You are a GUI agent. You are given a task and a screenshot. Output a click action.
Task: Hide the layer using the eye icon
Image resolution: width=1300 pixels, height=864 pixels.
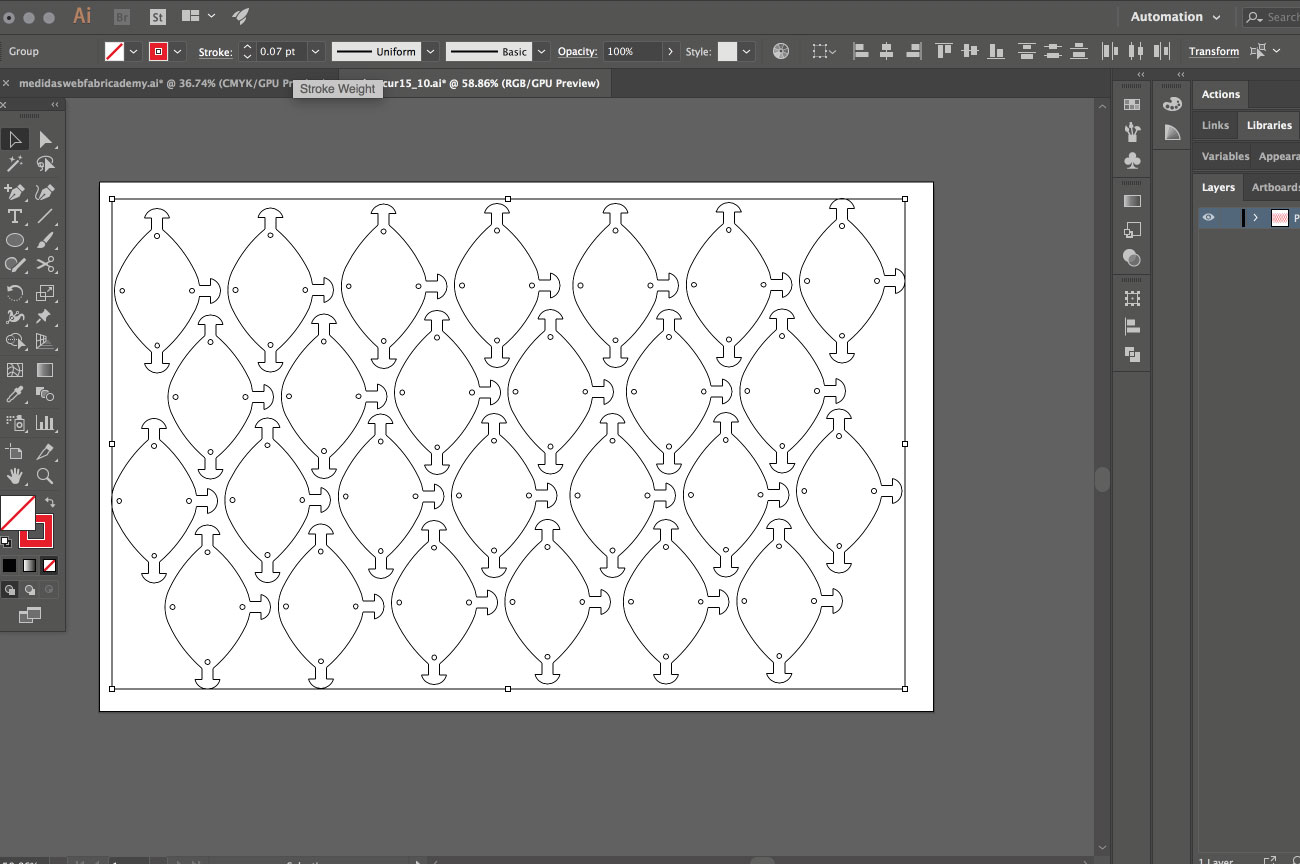click(x=1209, y=217)
